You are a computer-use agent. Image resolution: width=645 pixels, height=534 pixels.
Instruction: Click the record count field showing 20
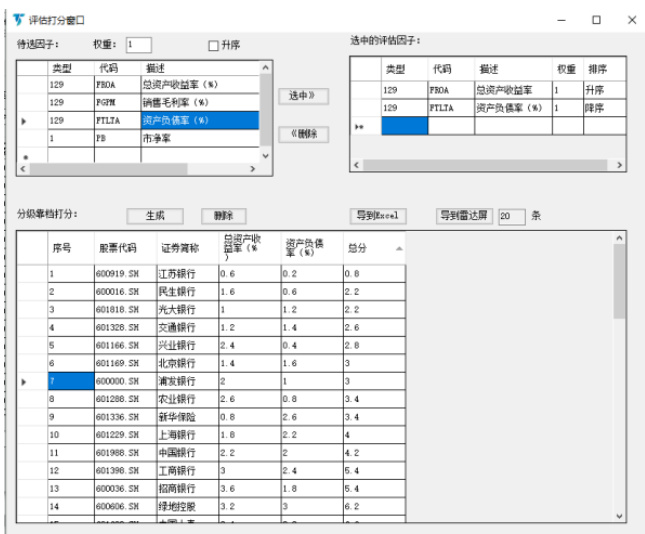point(510,216)
